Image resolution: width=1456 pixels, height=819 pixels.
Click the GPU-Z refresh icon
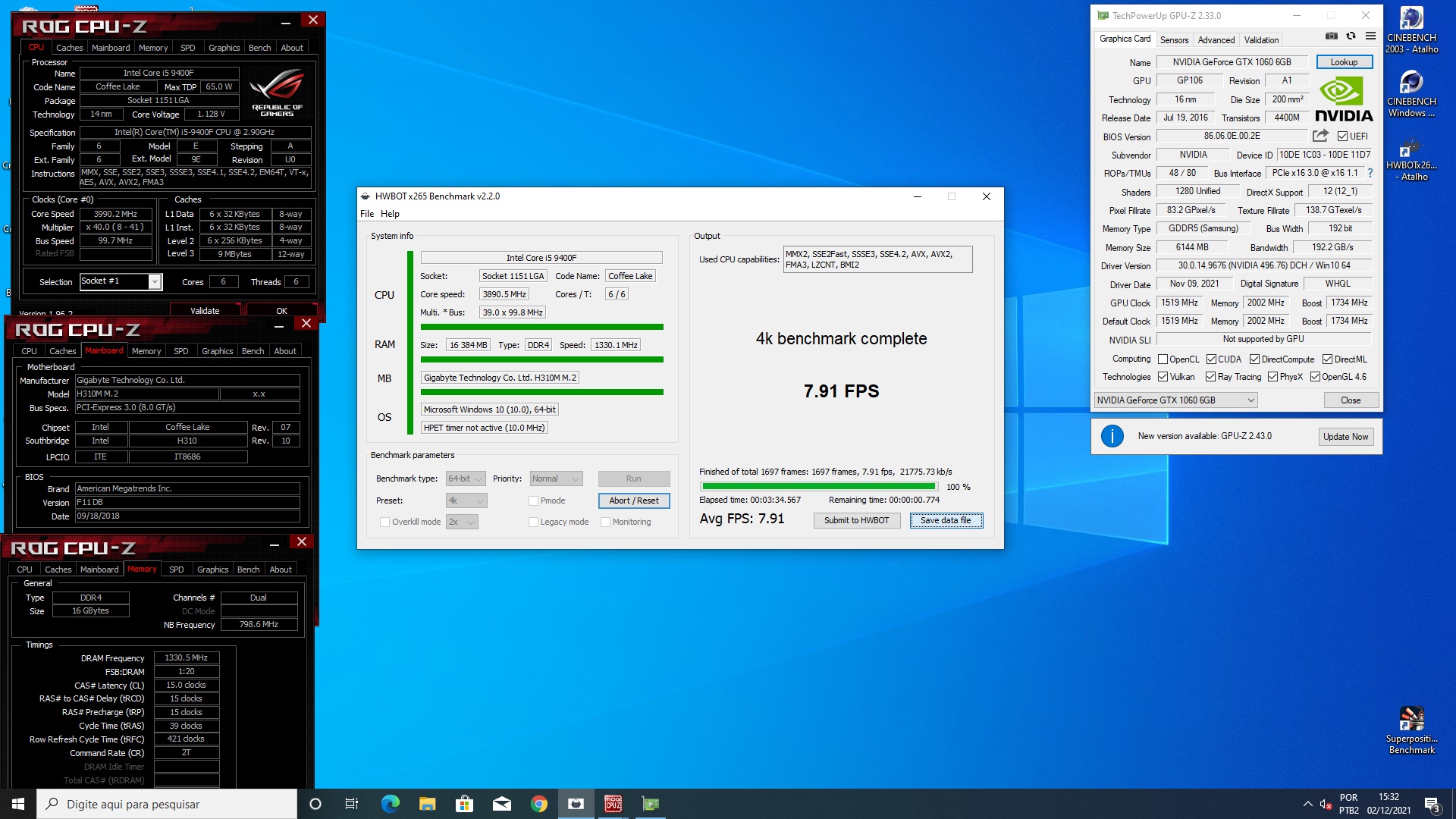click(x=1351, y=36)
